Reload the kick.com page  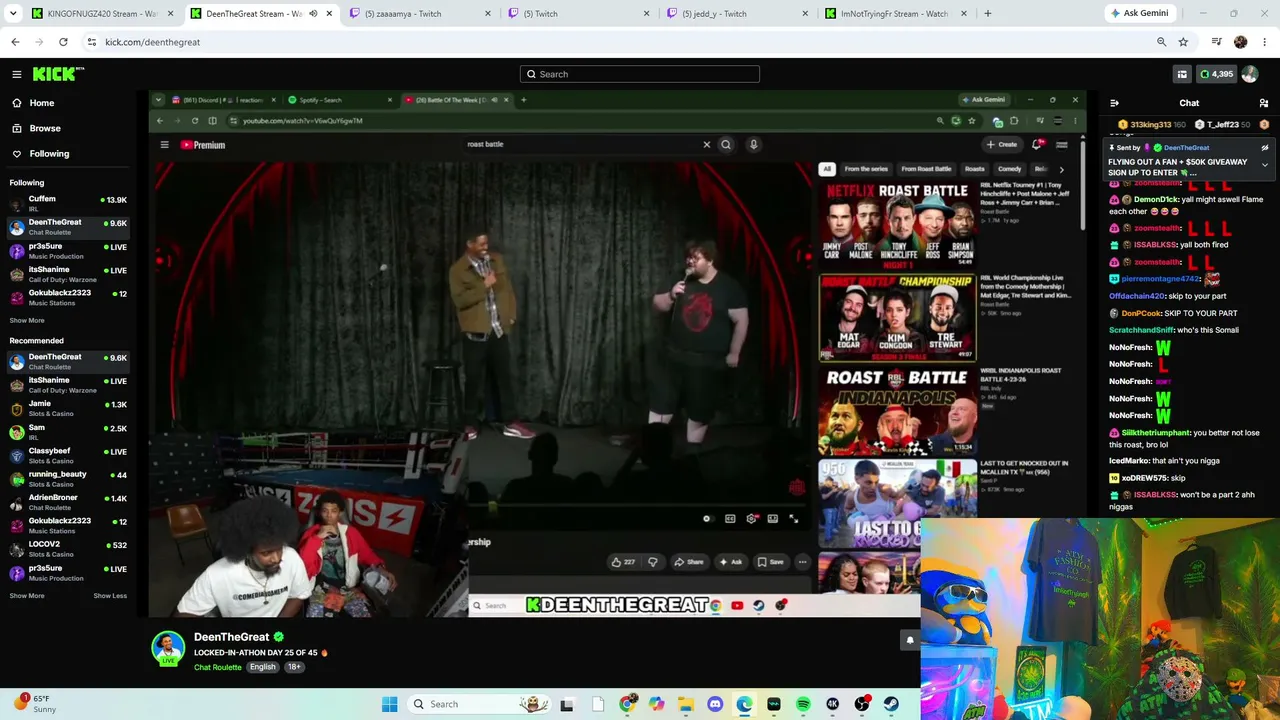pos(63,42)
